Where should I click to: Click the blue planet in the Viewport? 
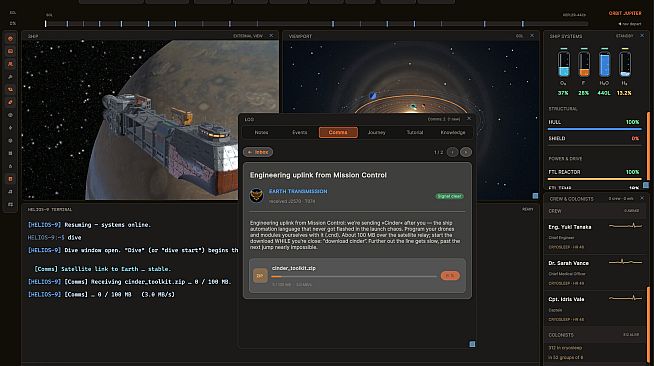coord(373,96)
